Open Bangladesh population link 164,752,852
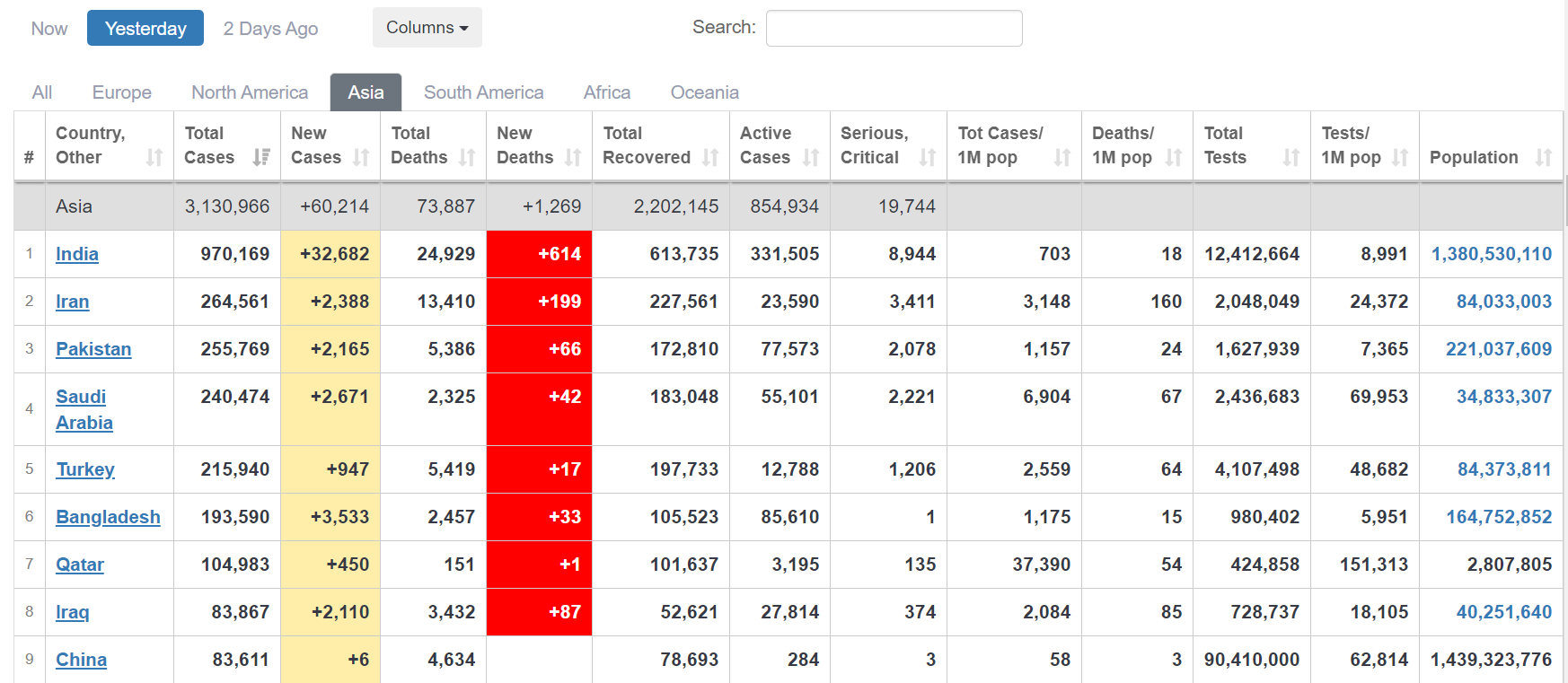The image size is (1568, 683). (x=1499, y=517)
